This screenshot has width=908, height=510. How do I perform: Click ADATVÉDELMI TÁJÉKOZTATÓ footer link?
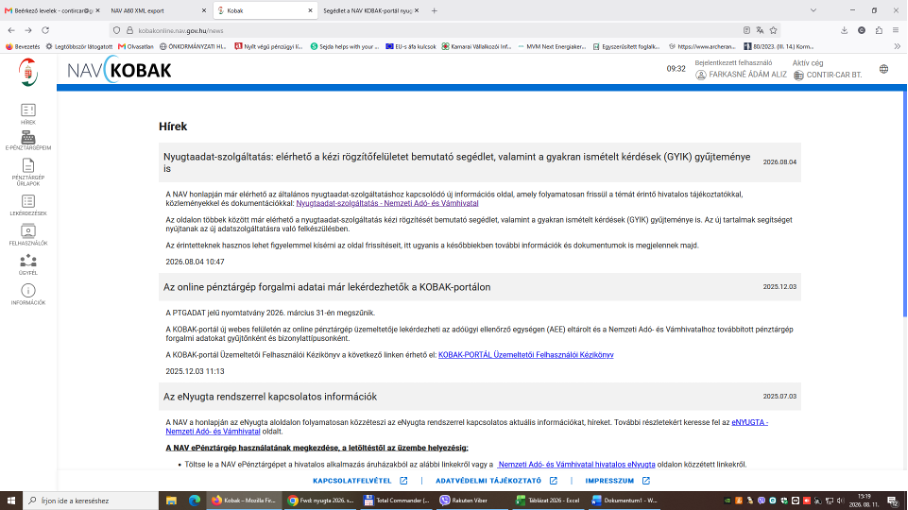496,480
